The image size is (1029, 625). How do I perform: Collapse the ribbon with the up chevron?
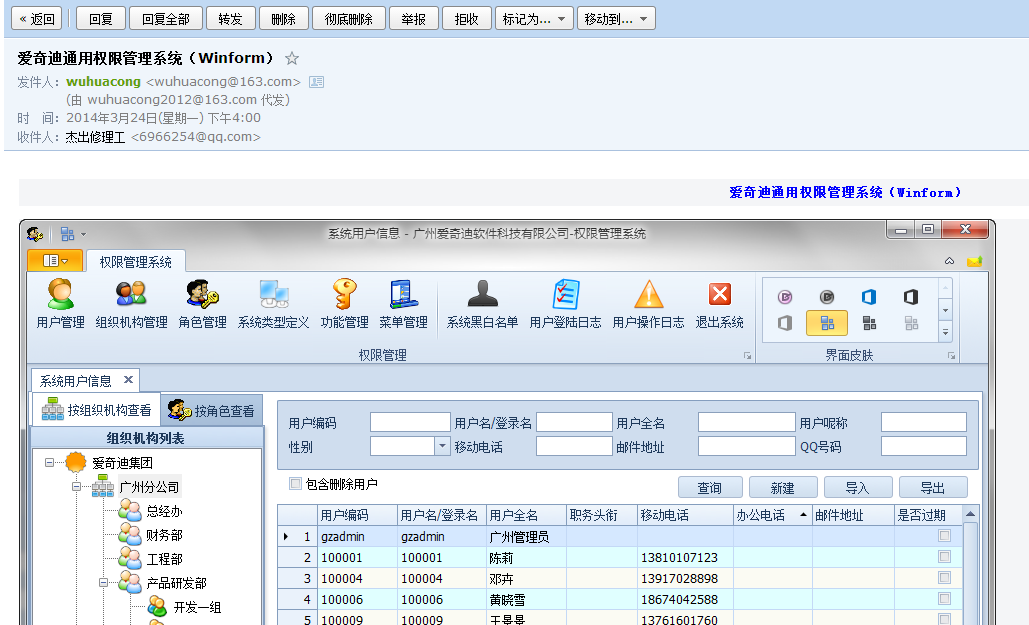(x=950, y=261)
